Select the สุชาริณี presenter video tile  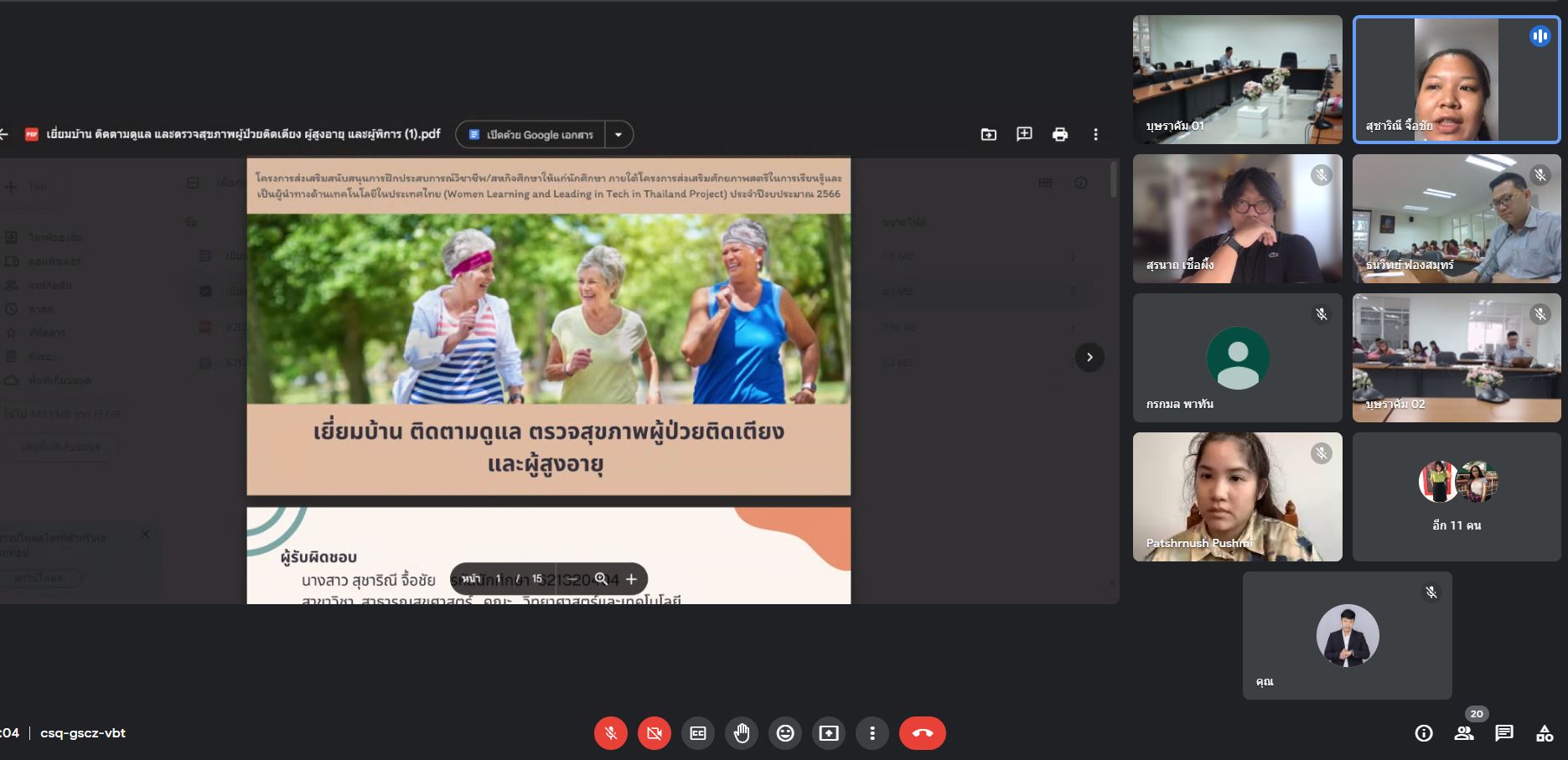pyautogui.click(x=1457, y=80)
